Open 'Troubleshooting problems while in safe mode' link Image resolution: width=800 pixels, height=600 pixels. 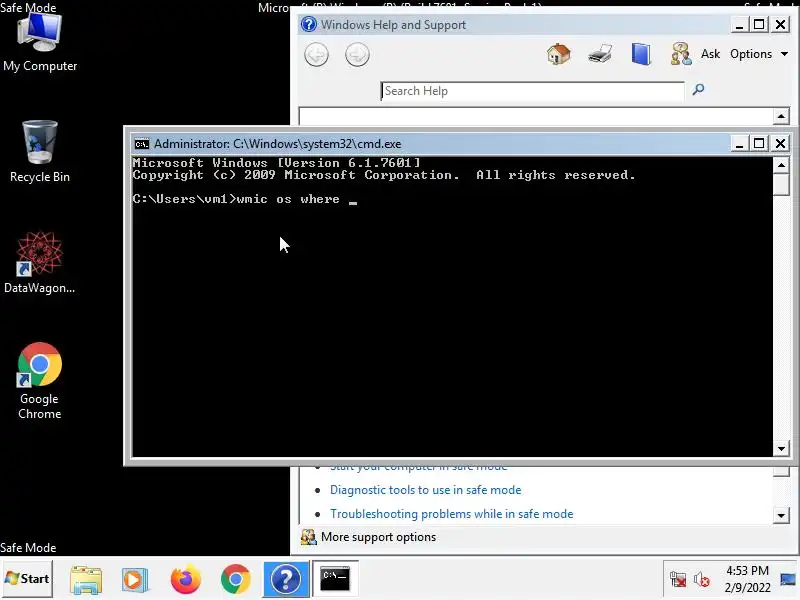(x=452, y=514)
